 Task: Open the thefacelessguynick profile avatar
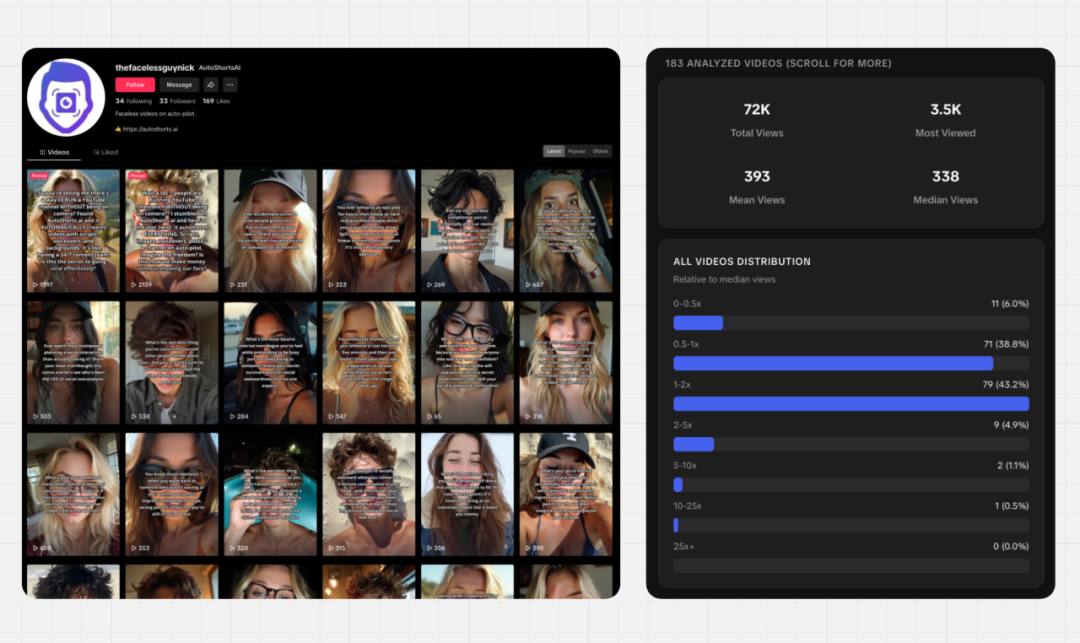(66, 97)
